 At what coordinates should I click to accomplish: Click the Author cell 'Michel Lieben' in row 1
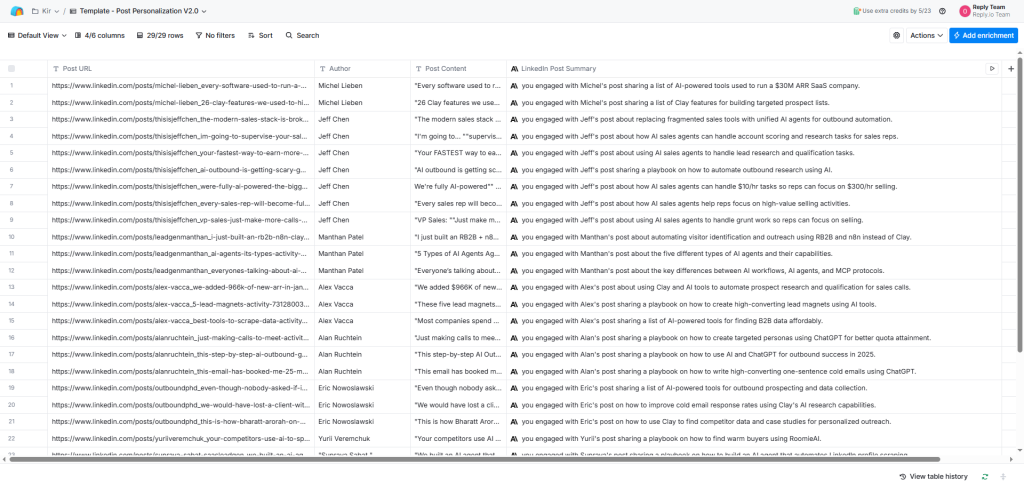point(340,86)
